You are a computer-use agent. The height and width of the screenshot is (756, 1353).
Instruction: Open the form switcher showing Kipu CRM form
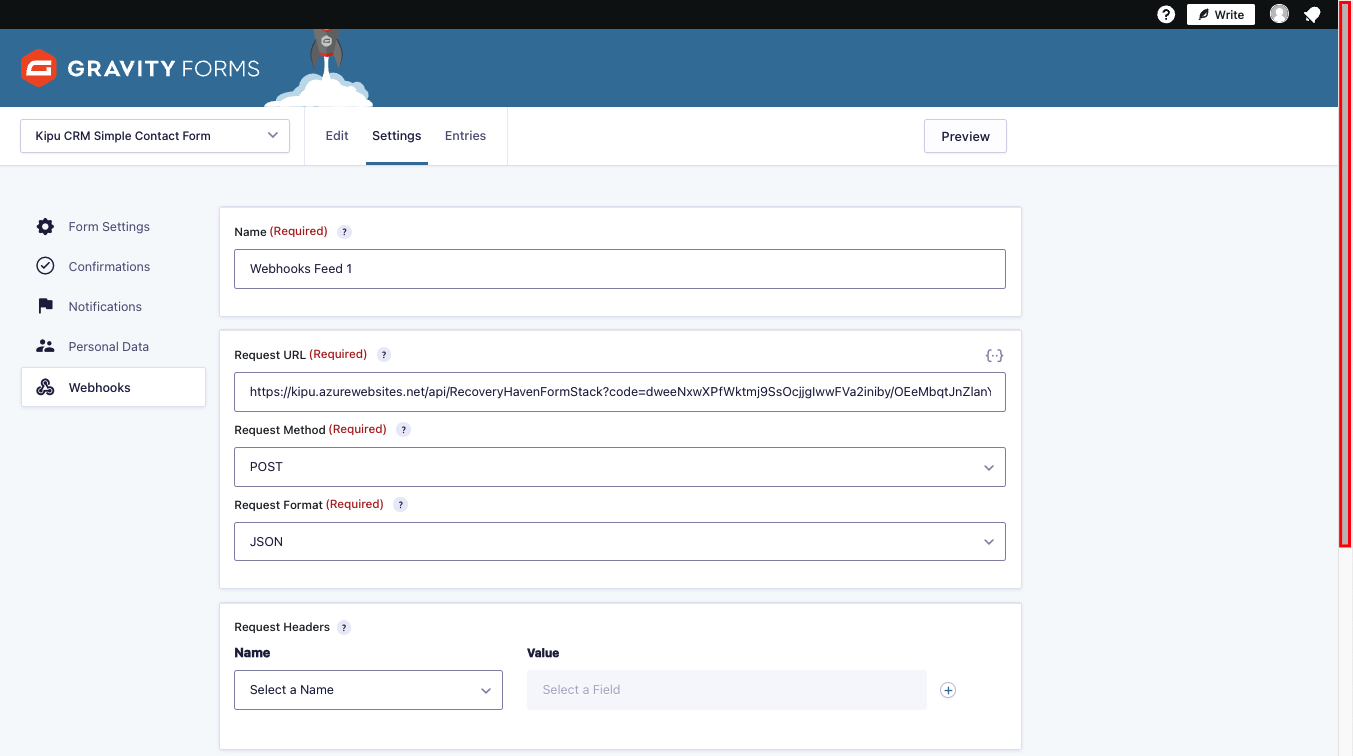(154, 135)
